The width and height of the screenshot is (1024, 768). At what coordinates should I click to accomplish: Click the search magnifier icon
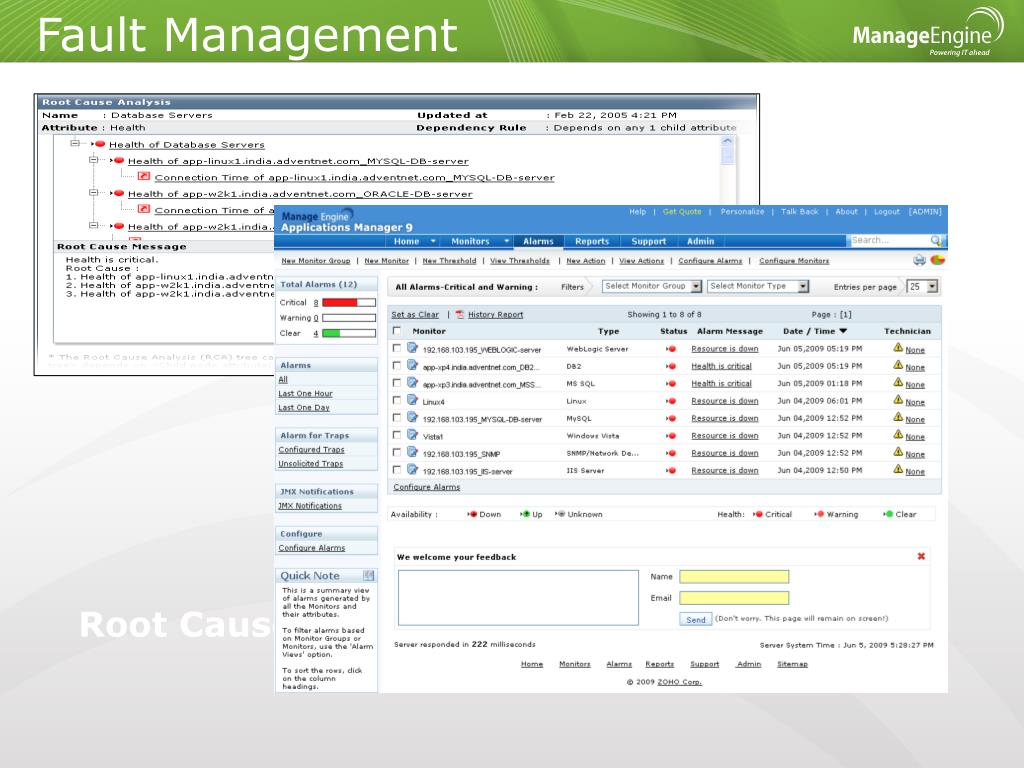coord(936,240)
